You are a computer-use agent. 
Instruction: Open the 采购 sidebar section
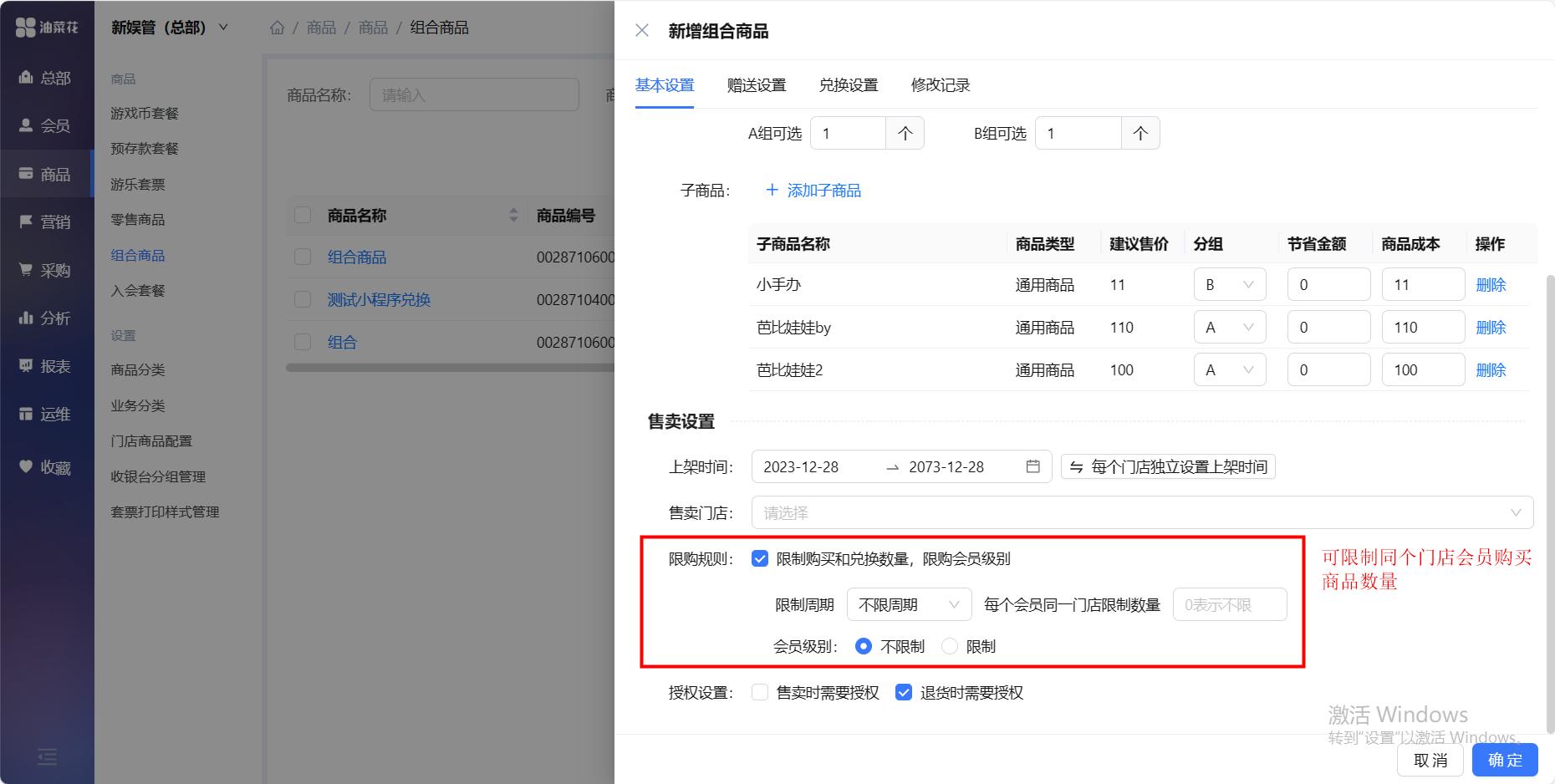[x=45, y=270]
